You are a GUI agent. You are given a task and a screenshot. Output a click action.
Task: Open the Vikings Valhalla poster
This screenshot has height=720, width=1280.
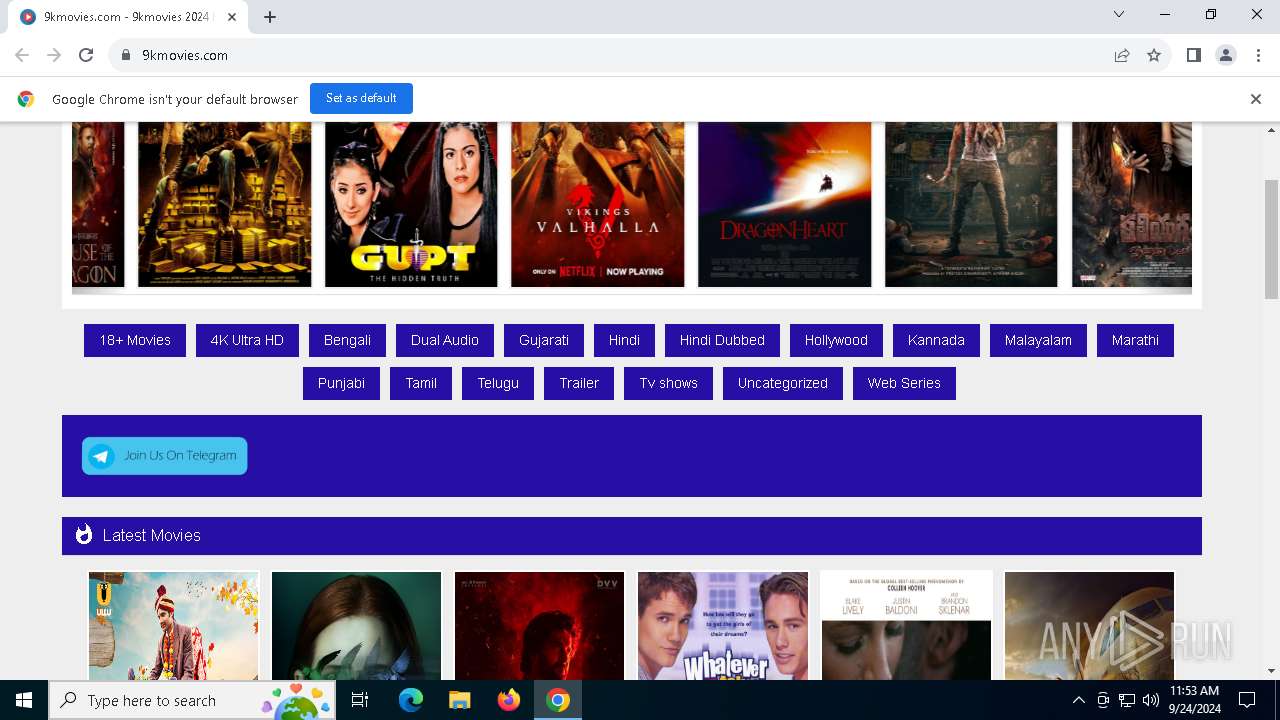click(598, 205)
